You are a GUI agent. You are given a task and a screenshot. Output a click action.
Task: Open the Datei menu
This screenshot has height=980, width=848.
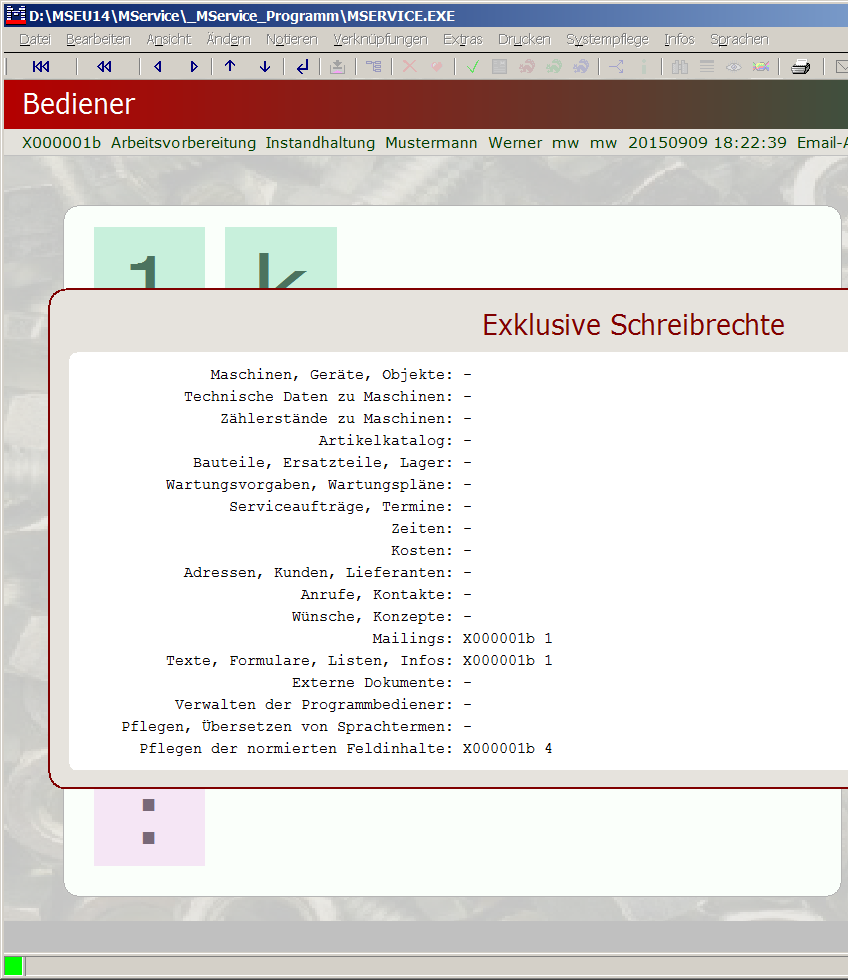click(x=33, y=38)
